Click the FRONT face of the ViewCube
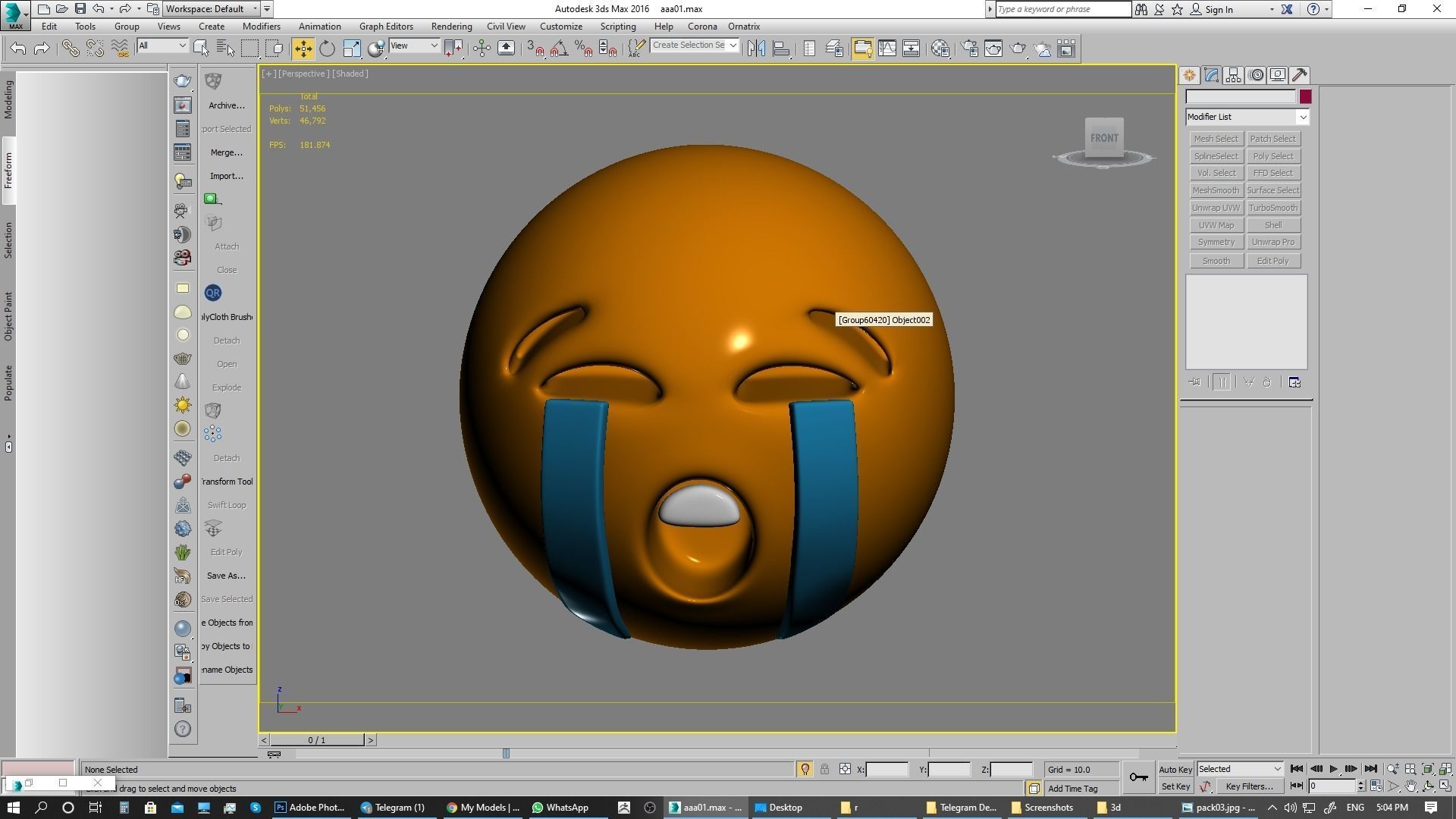Viewport: 1456px width, 819px height. [x=1104, y=138]
